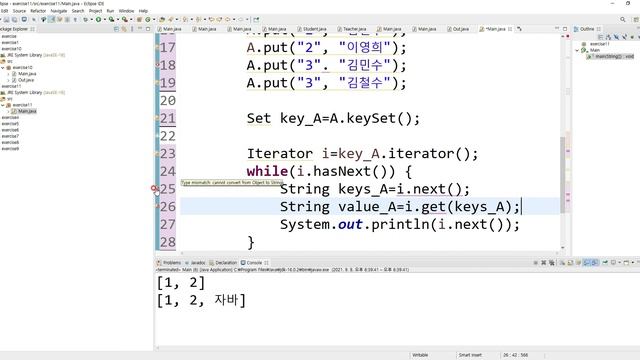Click the Coverage run icon in toolbar
This screenshot has height=360, width=640.
111,19
